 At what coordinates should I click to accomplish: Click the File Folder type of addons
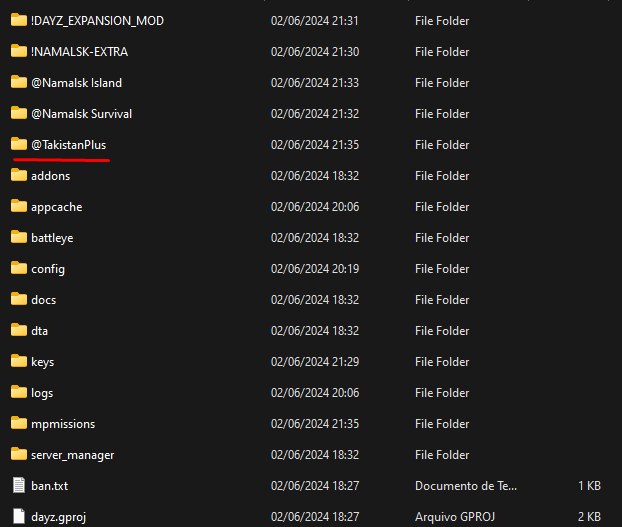point(442,176)
